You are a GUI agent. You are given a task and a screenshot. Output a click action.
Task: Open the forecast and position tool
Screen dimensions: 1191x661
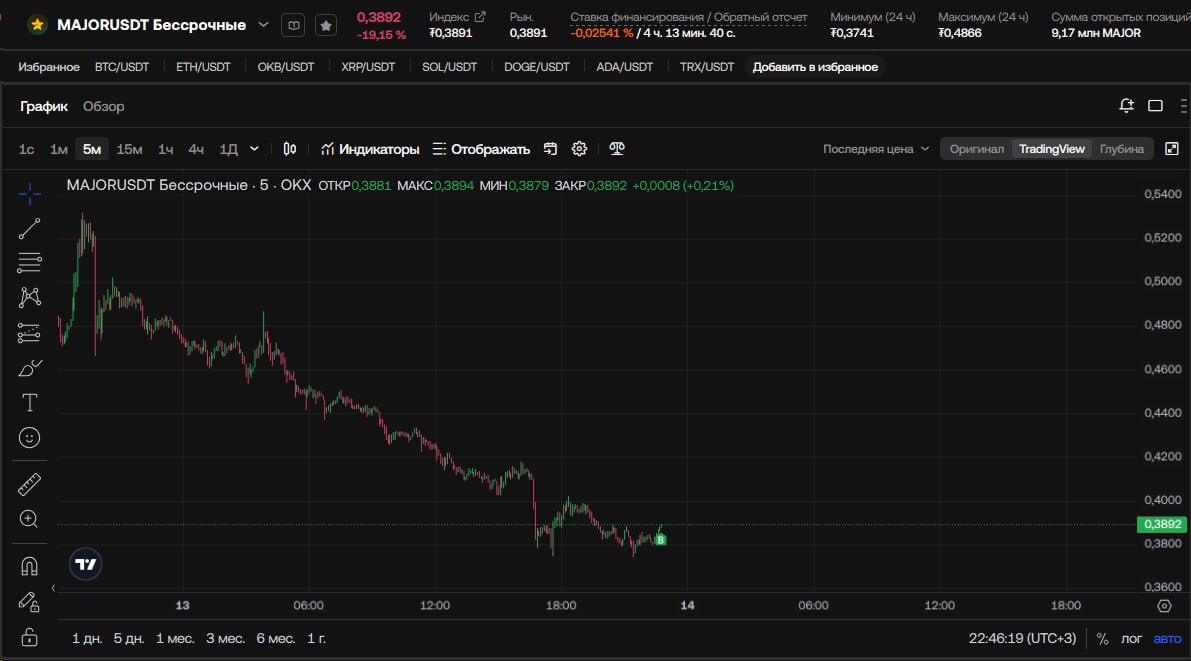tap(30, 333)
